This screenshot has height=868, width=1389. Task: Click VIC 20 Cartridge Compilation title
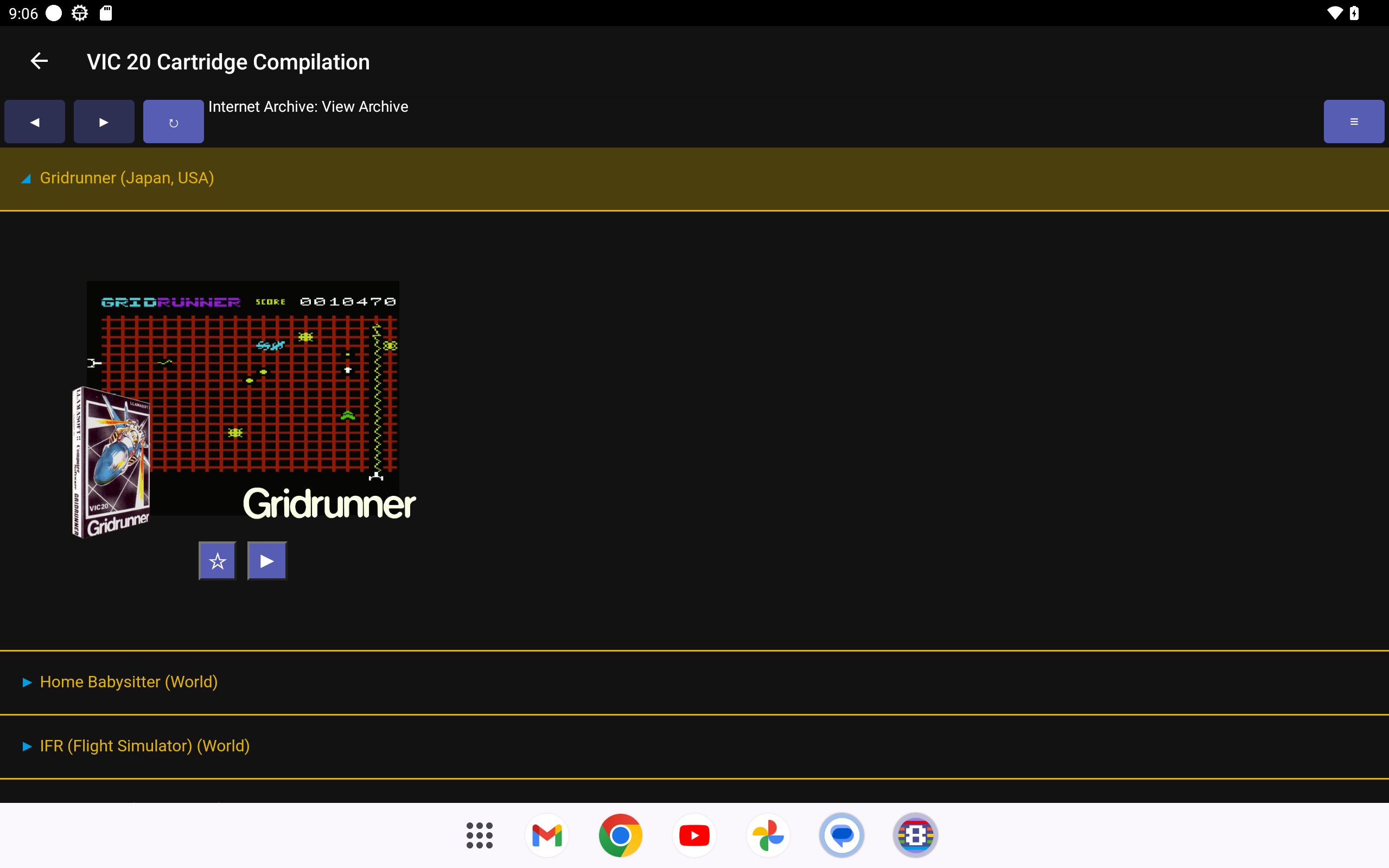click(228, 62)
